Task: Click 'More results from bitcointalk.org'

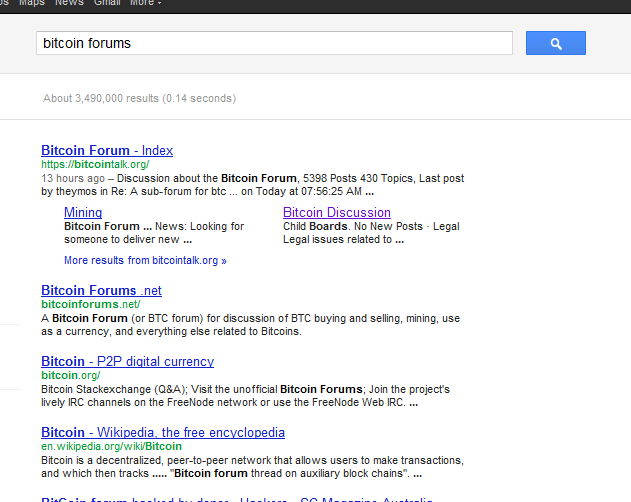Action: [145, 260]
